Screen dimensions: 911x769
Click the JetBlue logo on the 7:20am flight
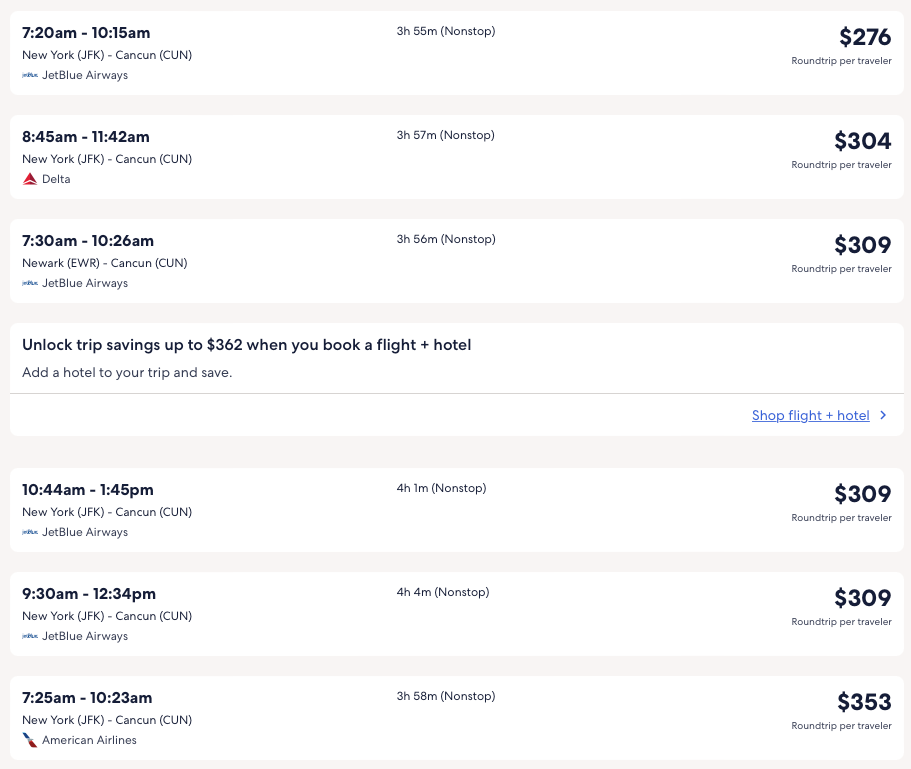click(30, 75)
